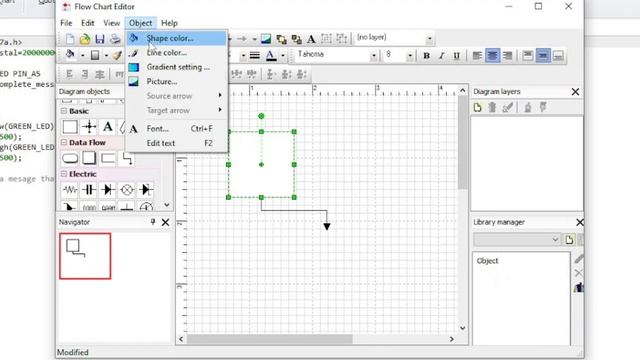The image size is (640, 360).
Task: Open the Tahoma font name dropdown
Action: click(x=373, y=56)
